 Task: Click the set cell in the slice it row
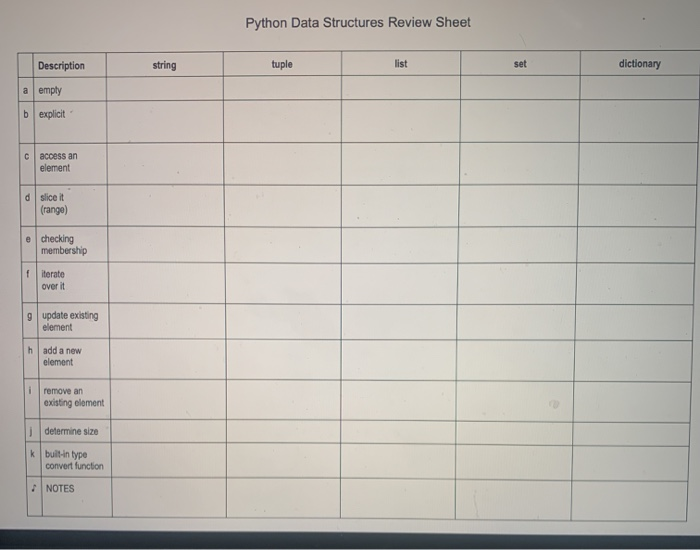518,206
